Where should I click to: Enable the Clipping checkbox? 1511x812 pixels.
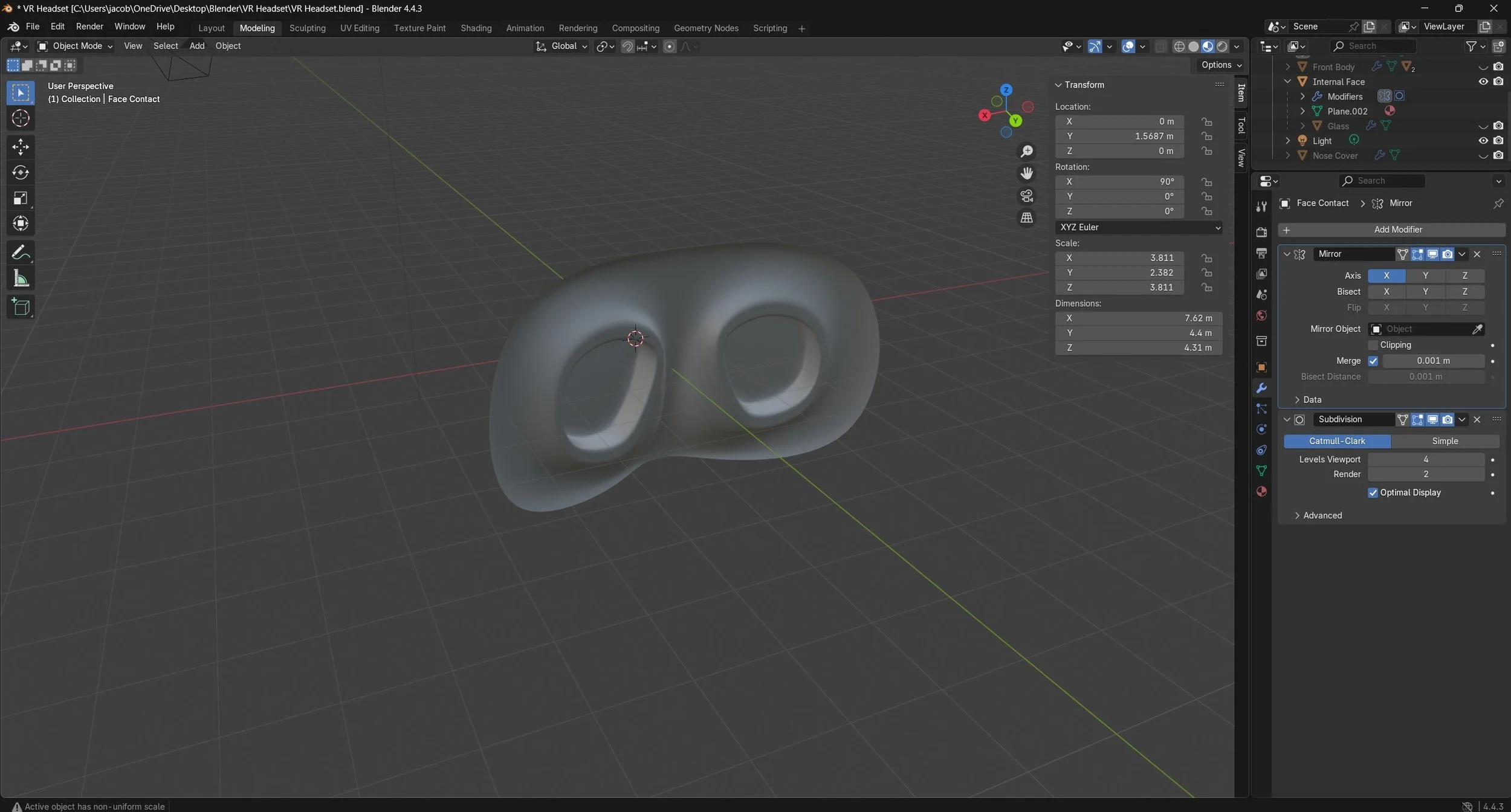pos(1373,345)
